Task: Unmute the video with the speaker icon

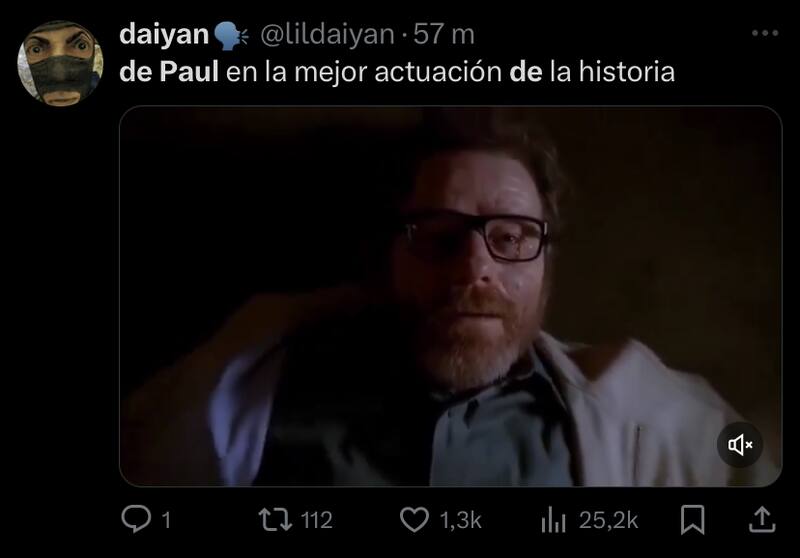Action: [x=740, y=445]
